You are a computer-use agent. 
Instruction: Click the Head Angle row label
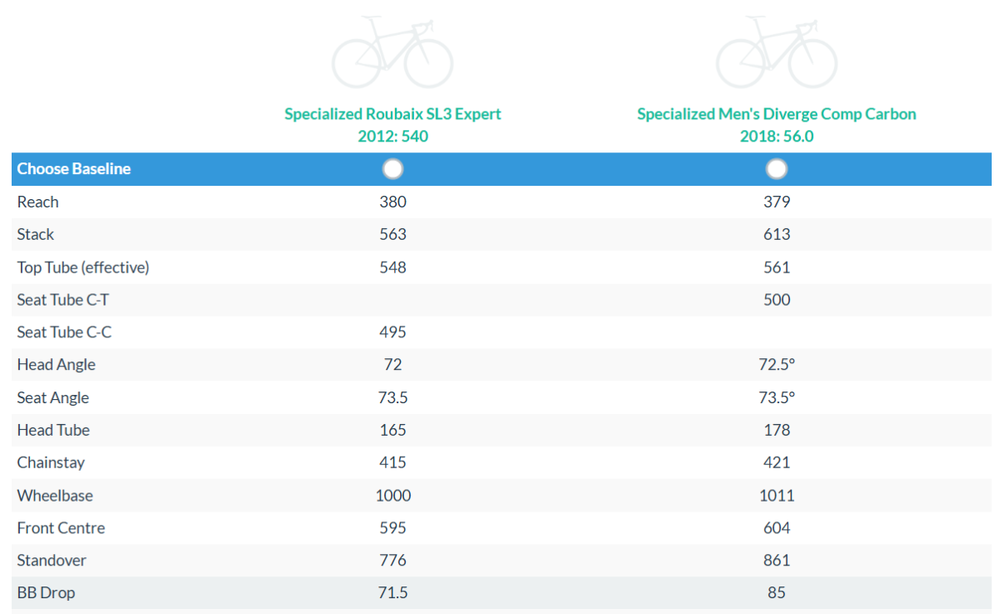coord(56,365)
